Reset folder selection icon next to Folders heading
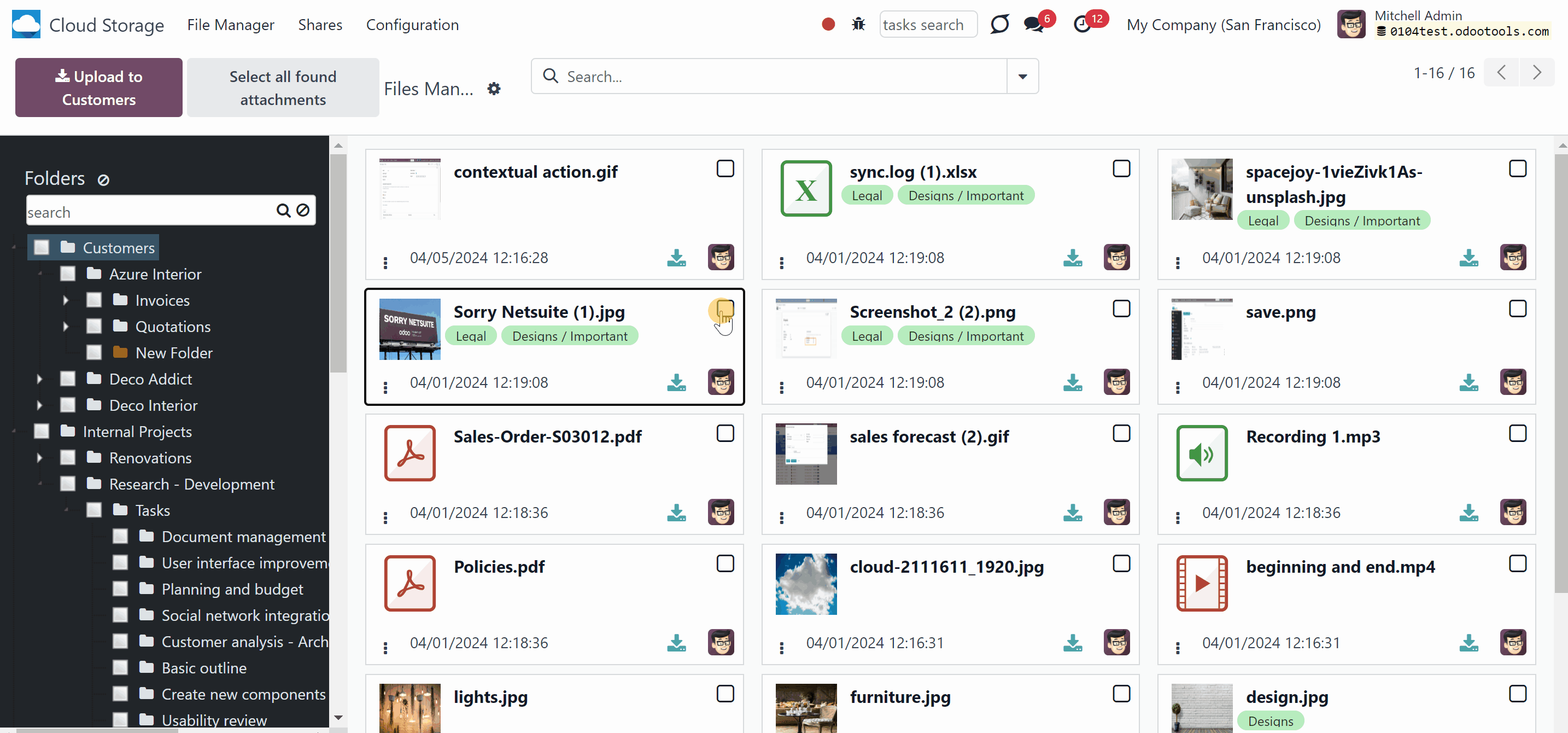Viewport: 1568px width, 733px height. click(x=103, y=180)
